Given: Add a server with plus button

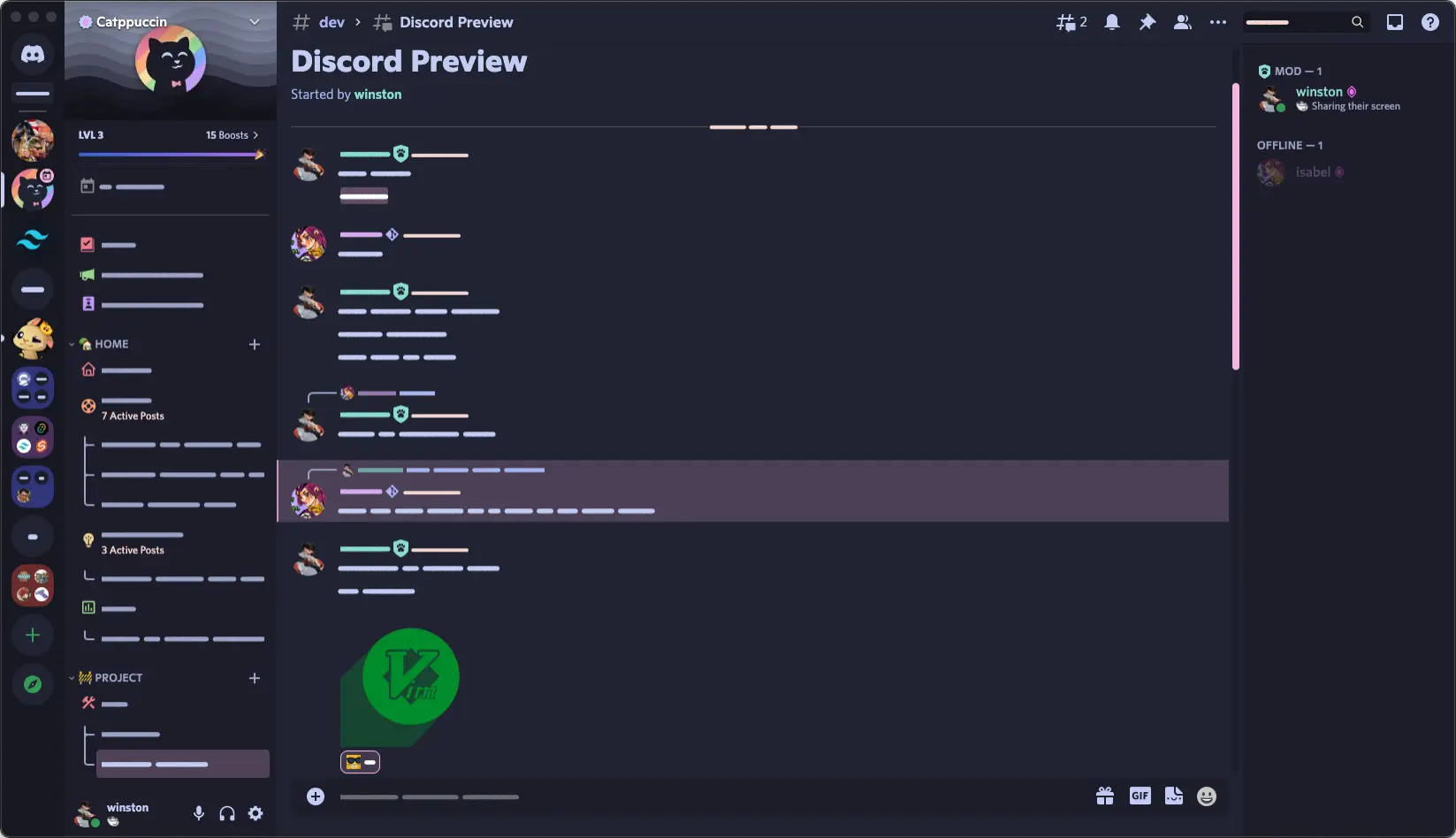Looking at the screenshot, I should pos(33,636).
